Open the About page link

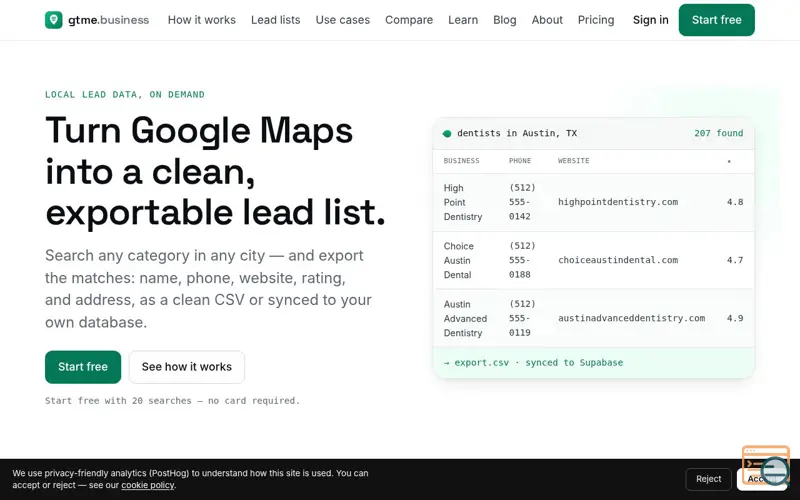click(547, 20)
